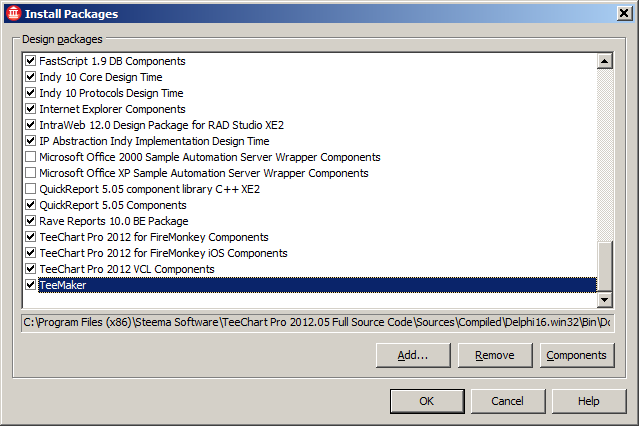Select 'TeeChart Pro 2012 for FireMonkey Components' row
This screenshot has width=639, height=426.
[x=154, y=237]
